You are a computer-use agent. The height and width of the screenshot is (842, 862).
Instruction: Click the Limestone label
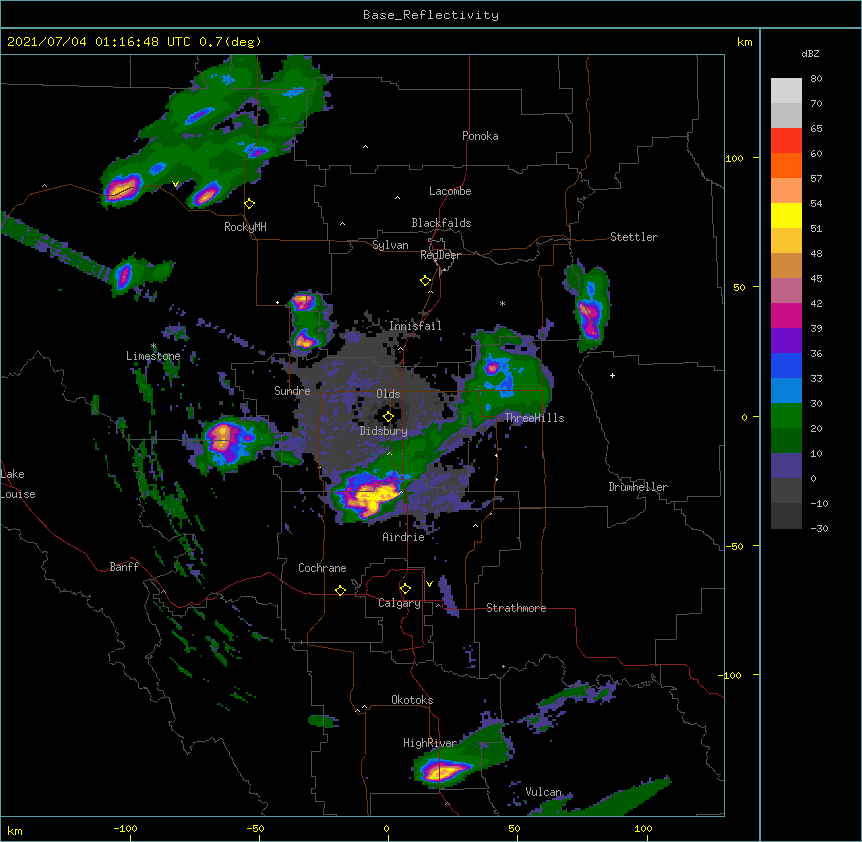point(153,356)
